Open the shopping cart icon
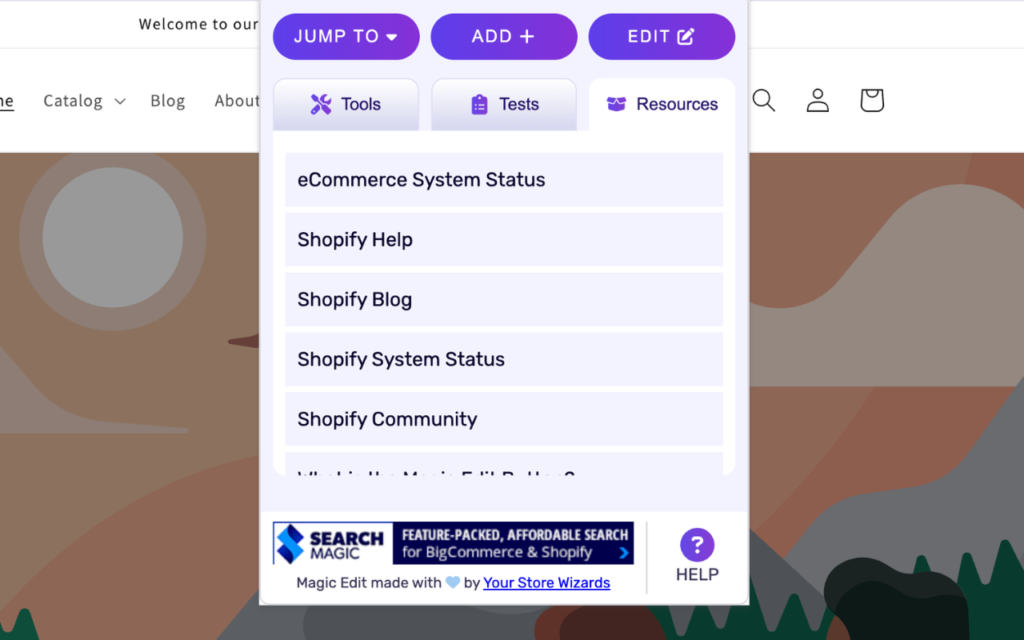The image size is (1024, 640). pos(871,100)
